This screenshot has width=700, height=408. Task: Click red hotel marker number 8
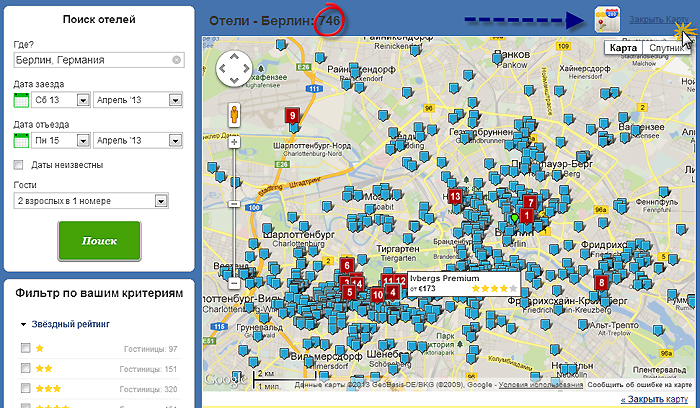601,283
